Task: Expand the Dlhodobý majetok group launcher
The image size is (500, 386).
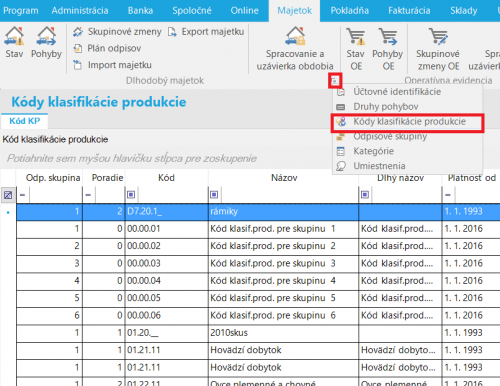Action: click(x=334, y=80)
